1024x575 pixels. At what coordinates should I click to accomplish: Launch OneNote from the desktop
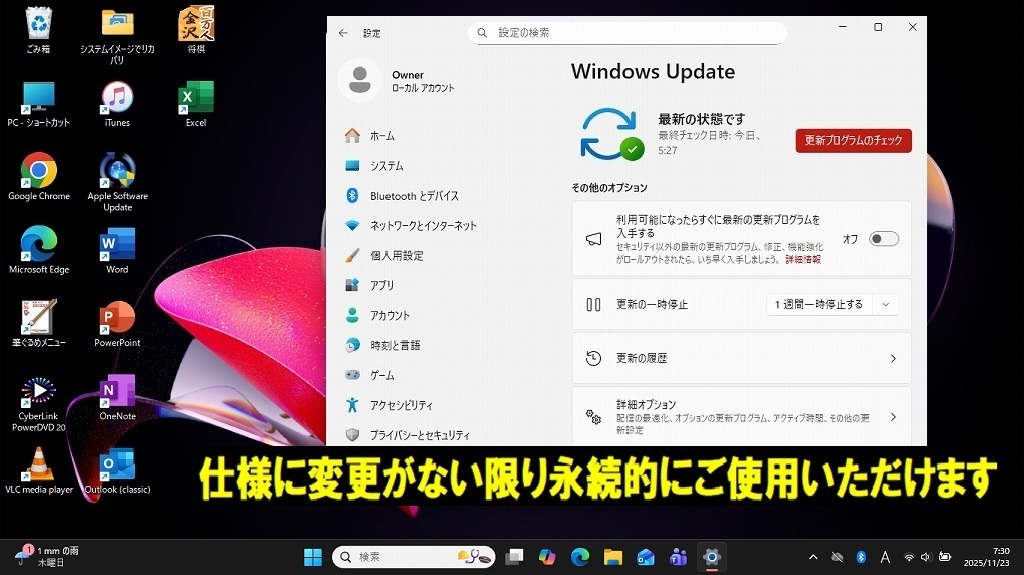pos(118,397)
